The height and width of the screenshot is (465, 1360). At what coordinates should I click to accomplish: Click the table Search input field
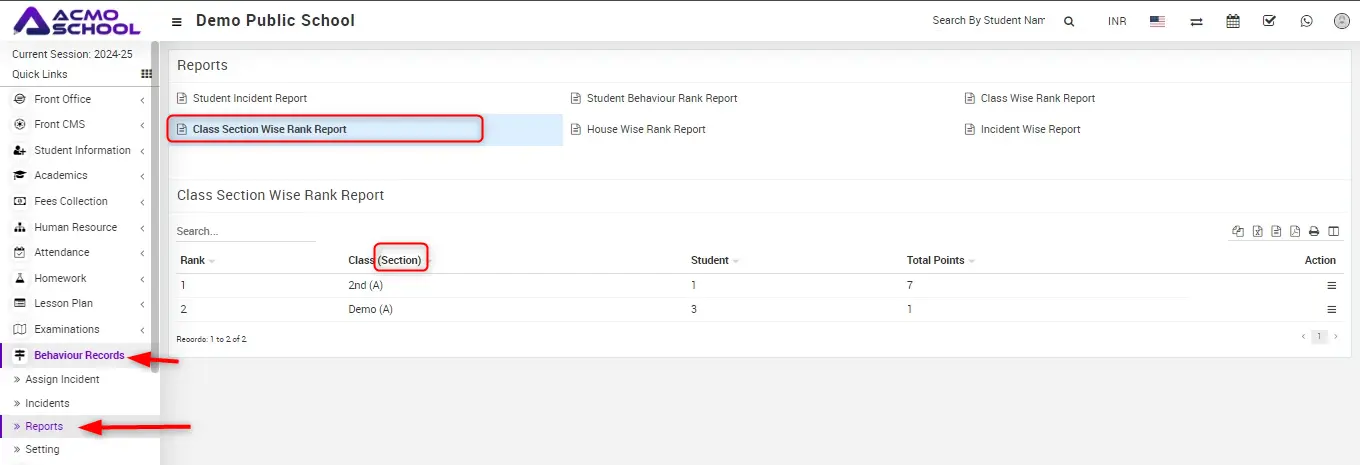pos(245,231)
